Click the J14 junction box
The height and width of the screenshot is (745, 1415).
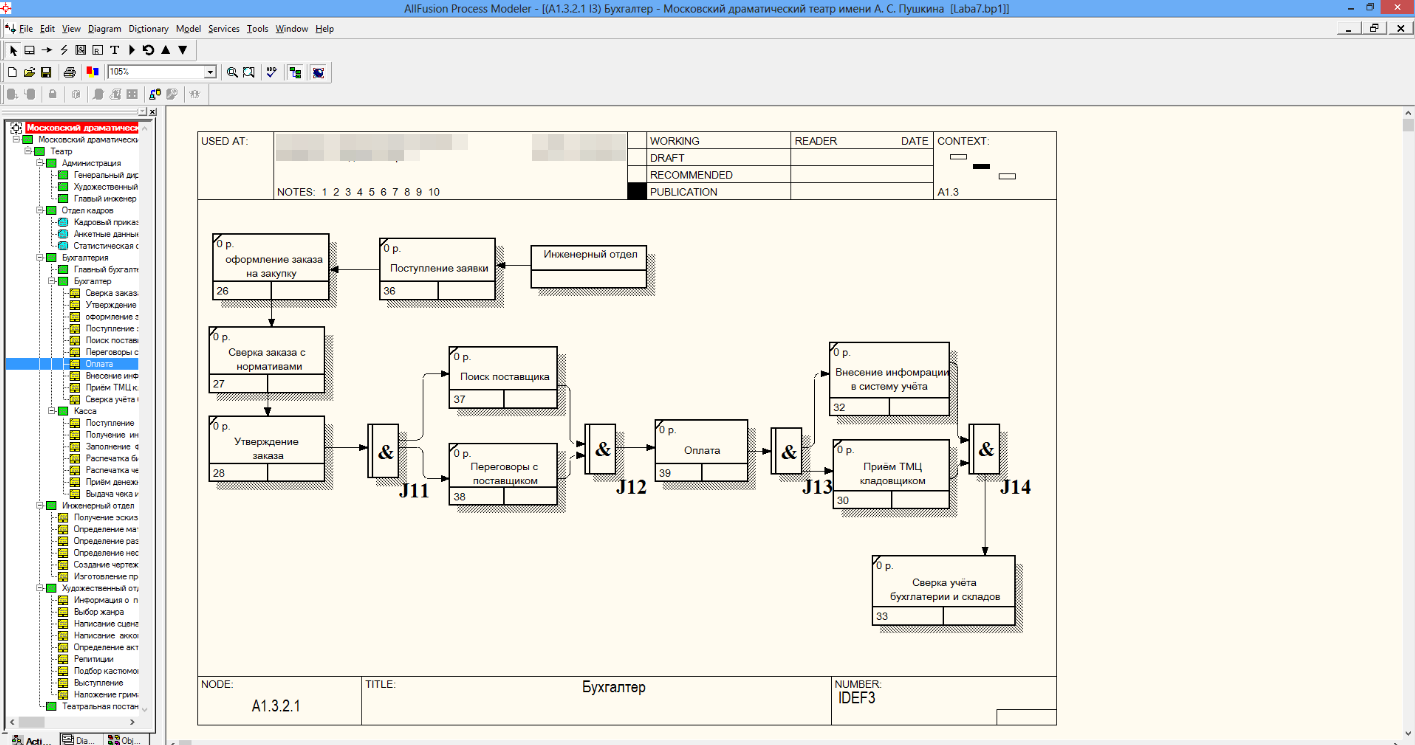click(x=985, y=449)
